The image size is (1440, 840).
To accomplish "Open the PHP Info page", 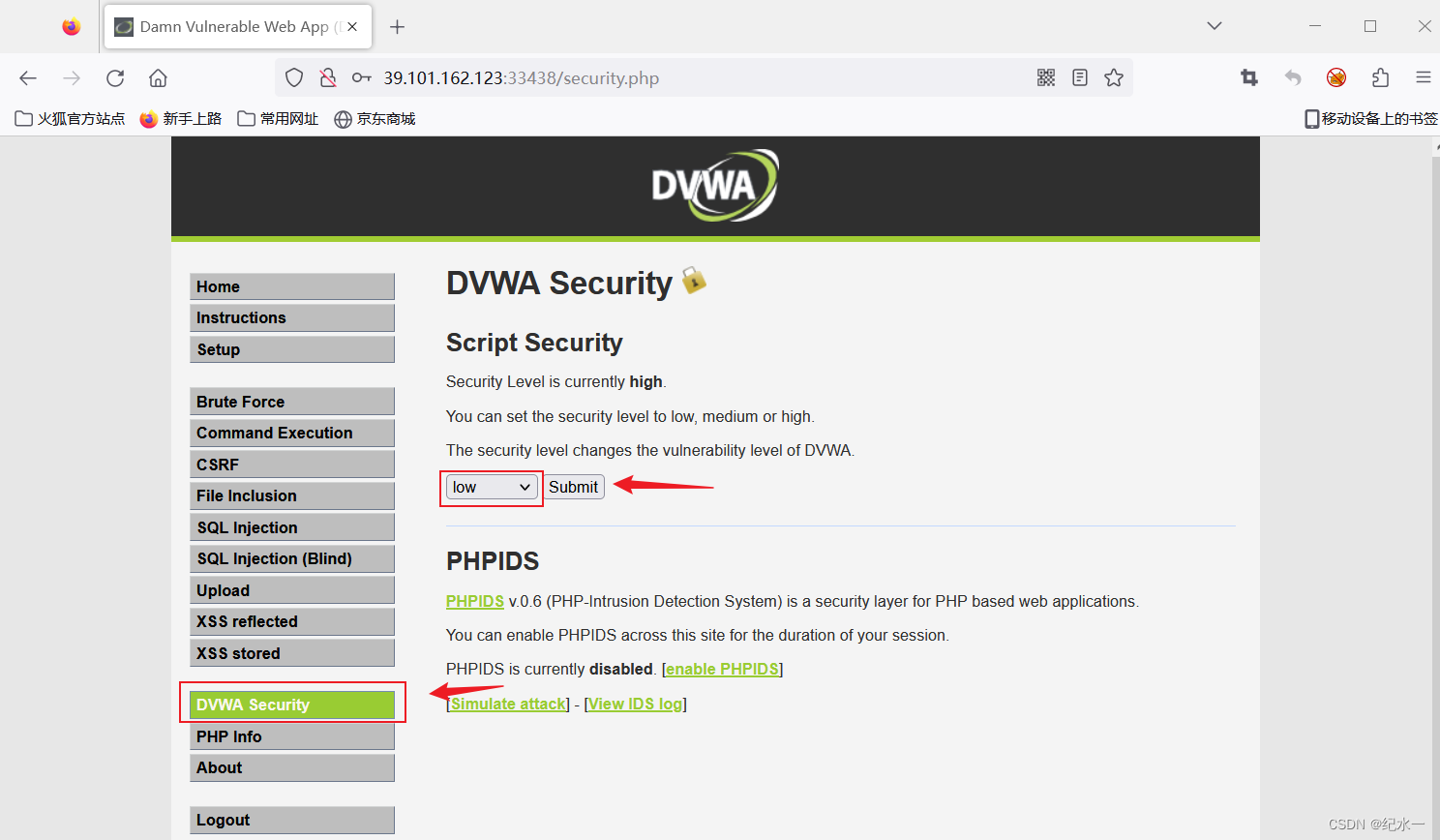I will (292, 736).
